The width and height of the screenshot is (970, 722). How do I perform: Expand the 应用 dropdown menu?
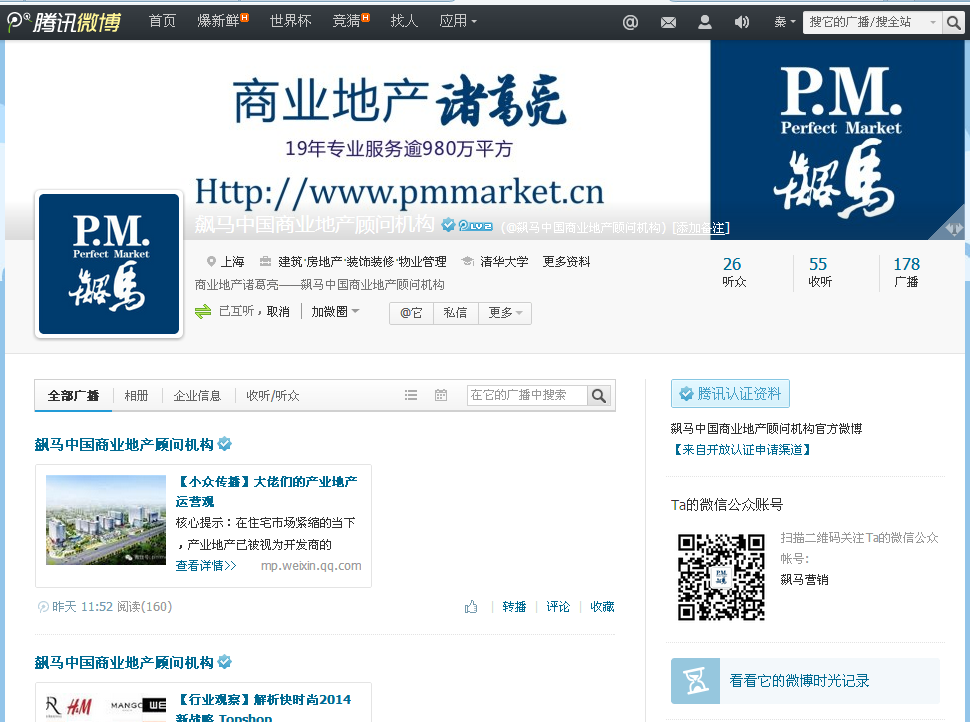pos(452,21)
